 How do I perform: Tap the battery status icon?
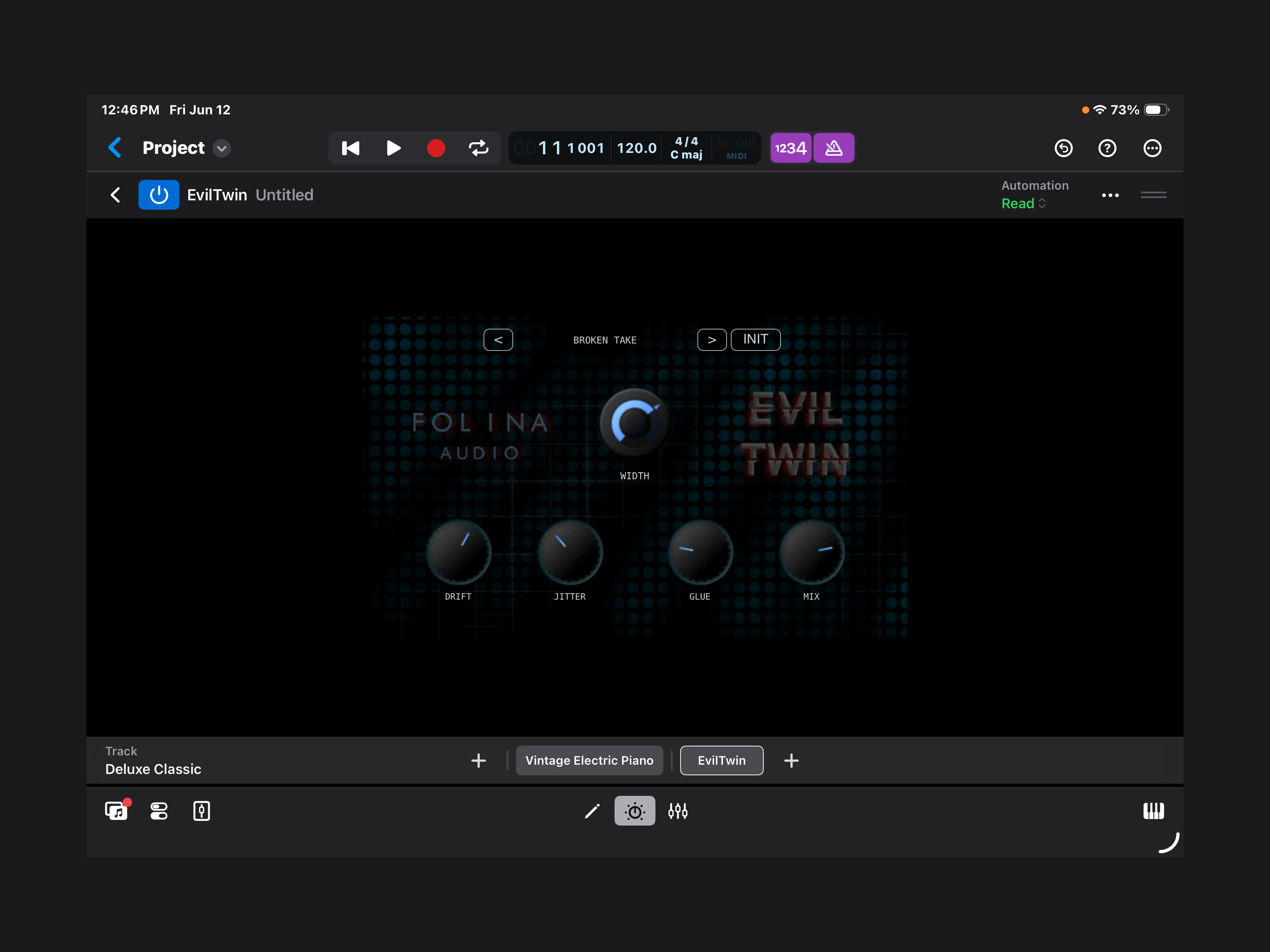(x=1156, y=110)
